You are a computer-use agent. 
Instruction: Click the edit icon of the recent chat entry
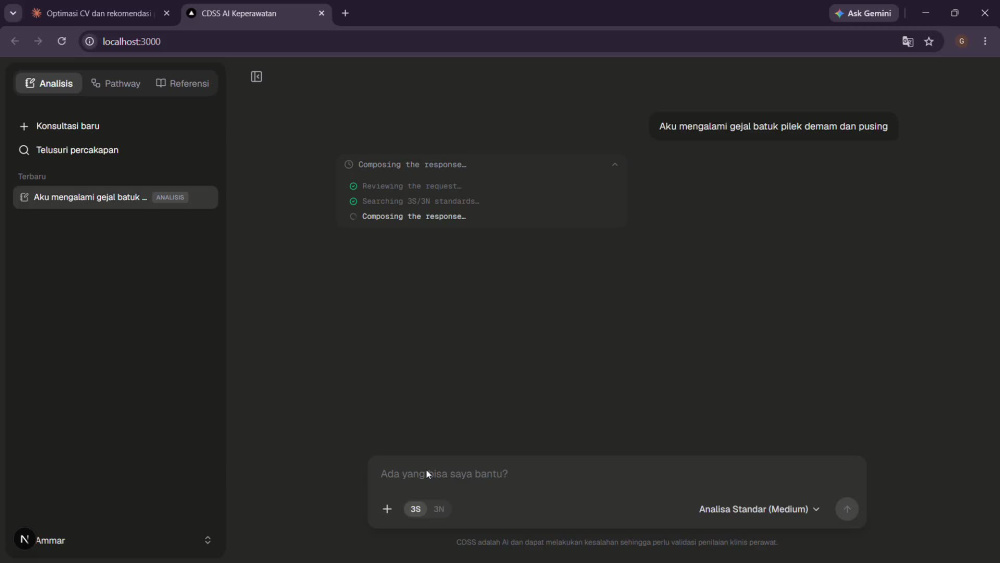point(24,198)
